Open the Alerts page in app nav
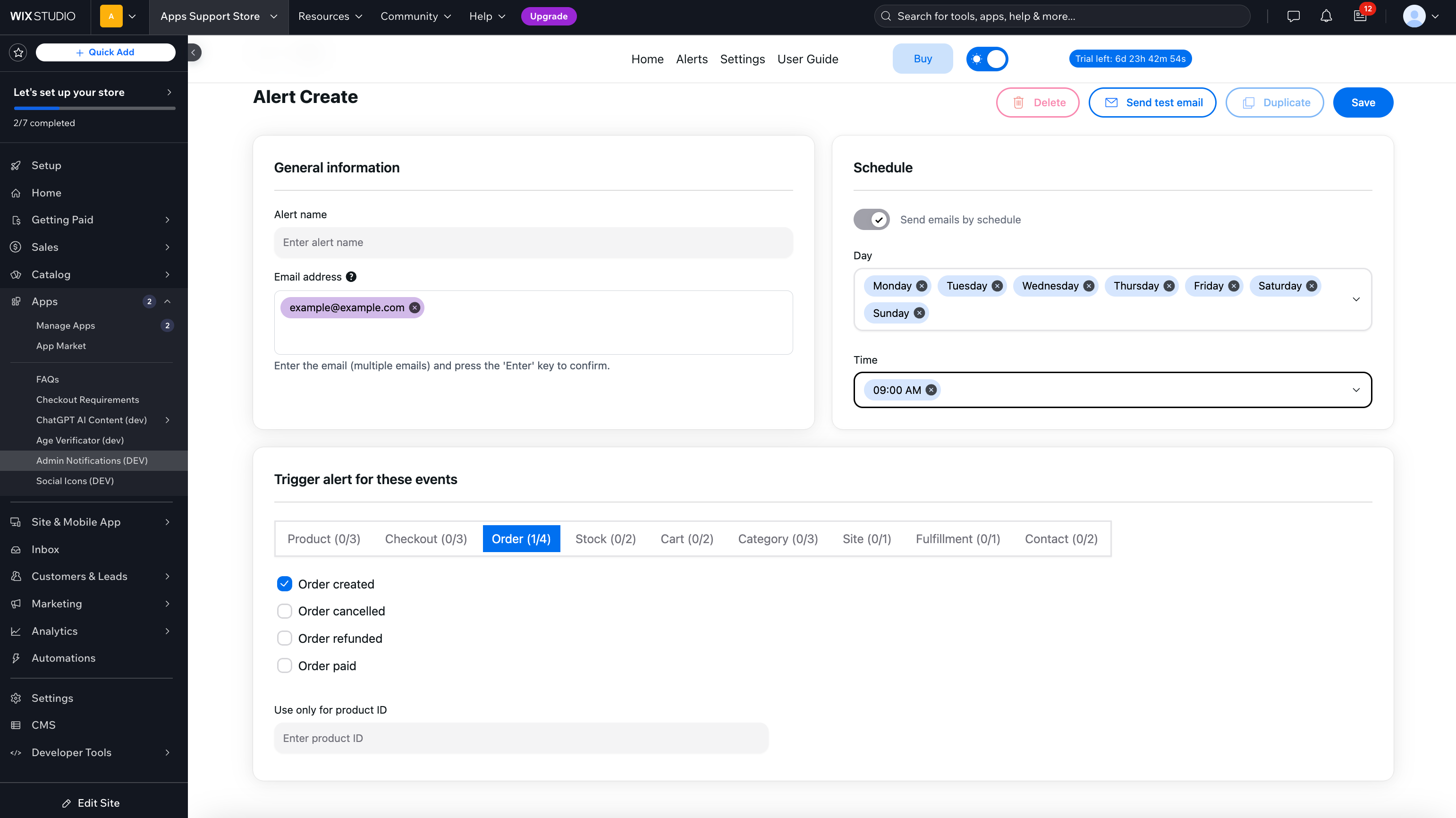The height and width of the screenshot is (818, 1456). click(x=691, y=59)
